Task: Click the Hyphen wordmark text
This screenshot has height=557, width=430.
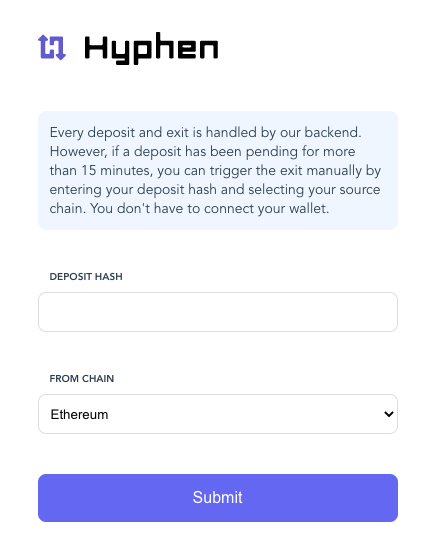Action: pyautogui.click(x=151, y=49)
